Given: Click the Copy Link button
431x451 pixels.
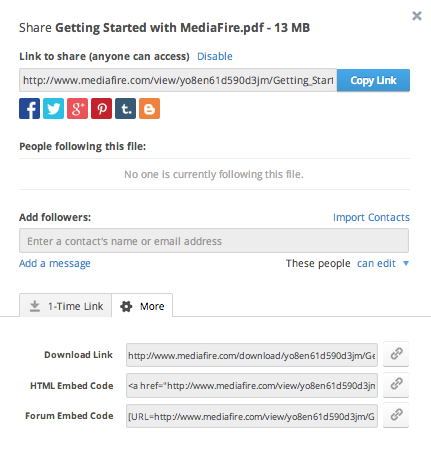Looking at the screenshot, I should 373,80.
